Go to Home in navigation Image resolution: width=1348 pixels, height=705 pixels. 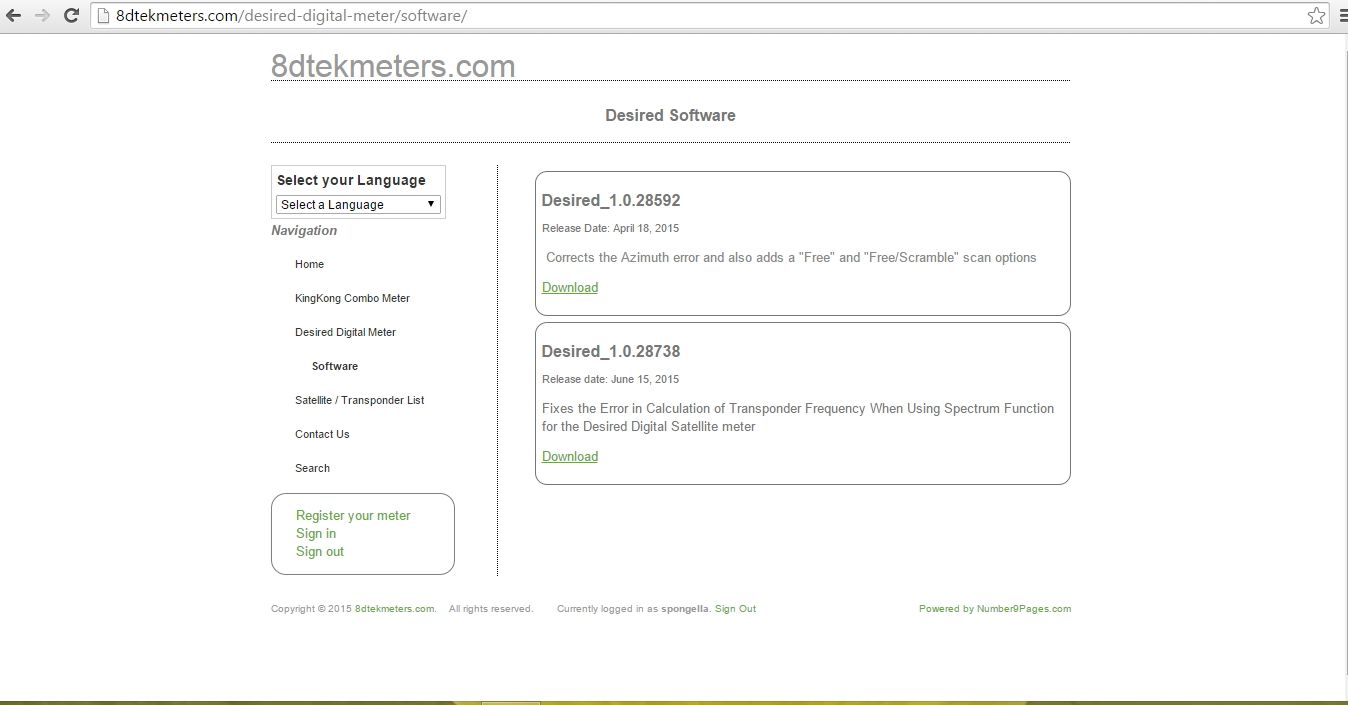[309, 264]
